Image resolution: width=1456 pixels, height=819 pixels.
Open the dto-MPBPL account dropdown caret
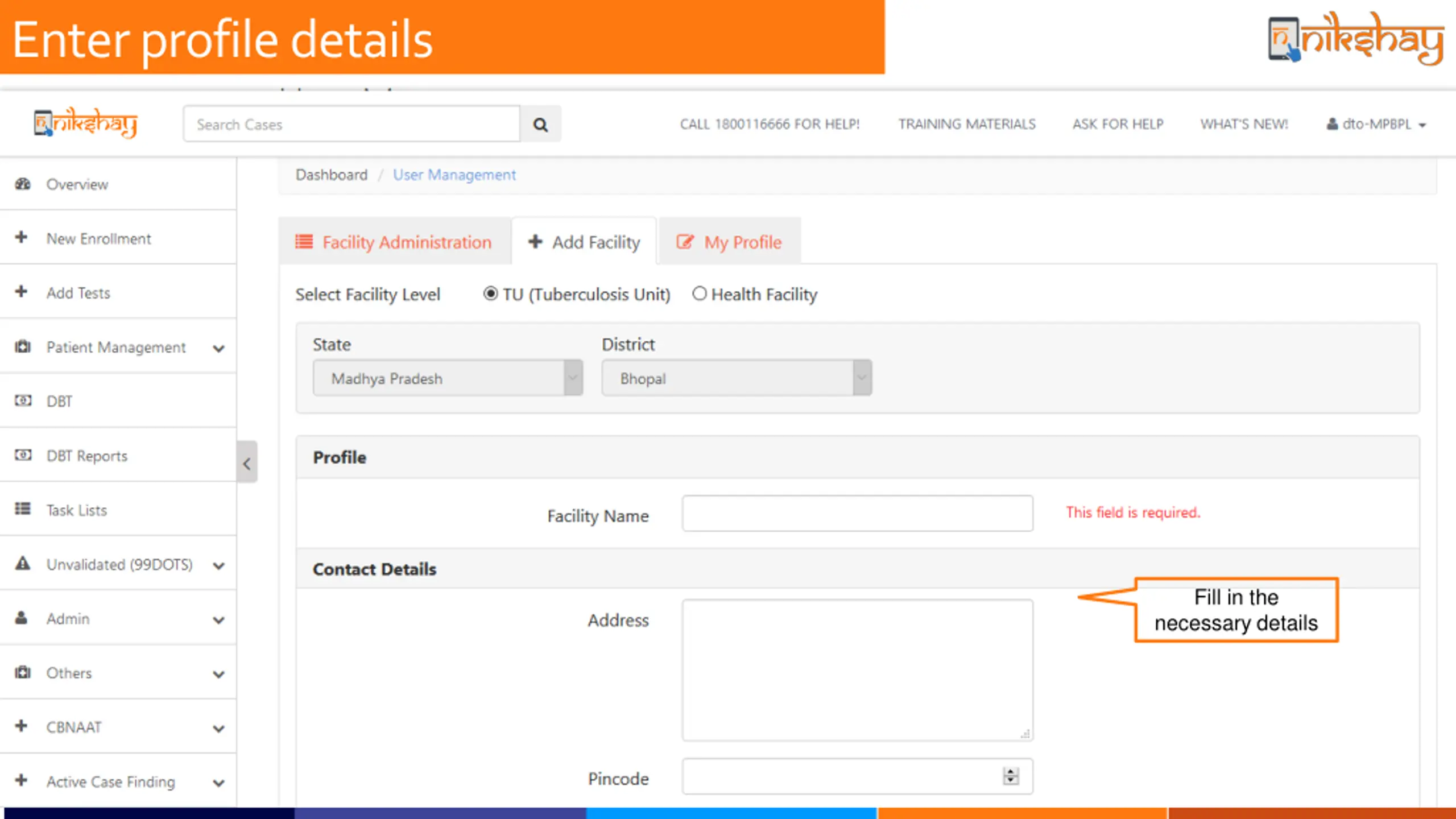1422,126
